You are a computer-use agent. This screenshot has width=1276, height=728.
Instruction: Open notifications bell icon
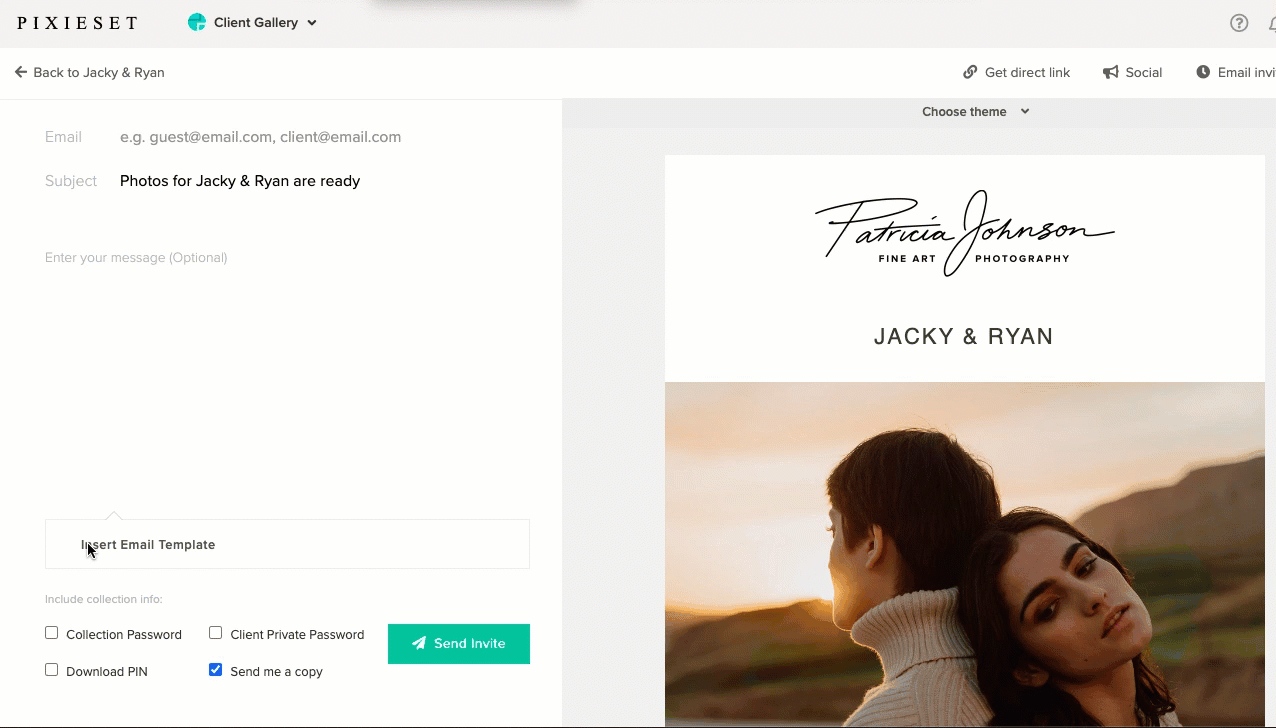pos(1272,23)
